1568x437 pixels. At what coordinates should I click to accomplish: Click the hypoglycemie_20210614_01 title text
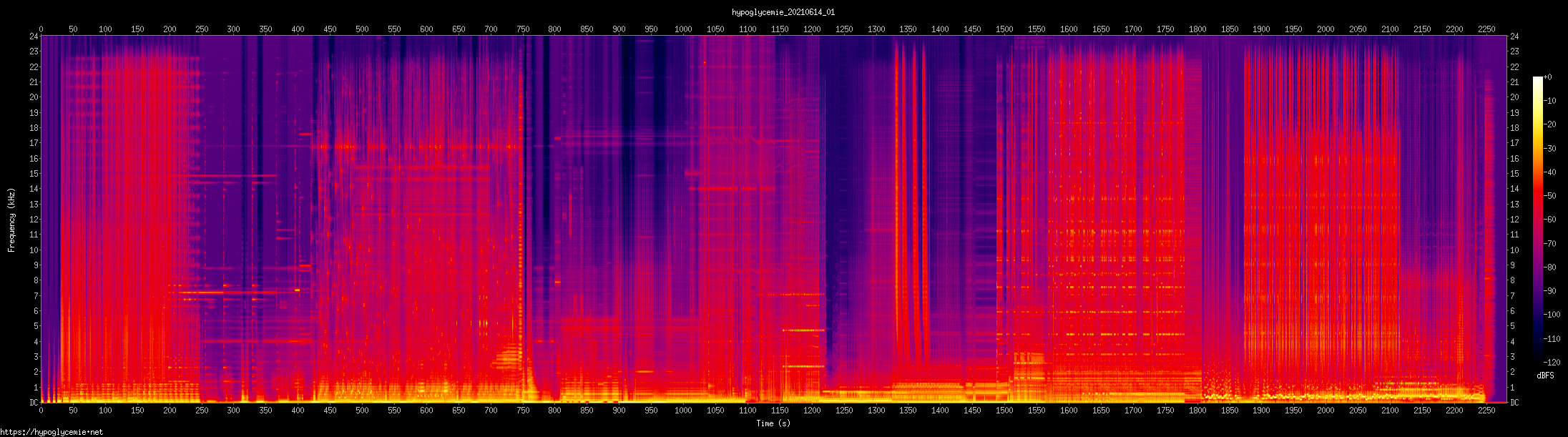pyautogui.click(x=783, y=12)
